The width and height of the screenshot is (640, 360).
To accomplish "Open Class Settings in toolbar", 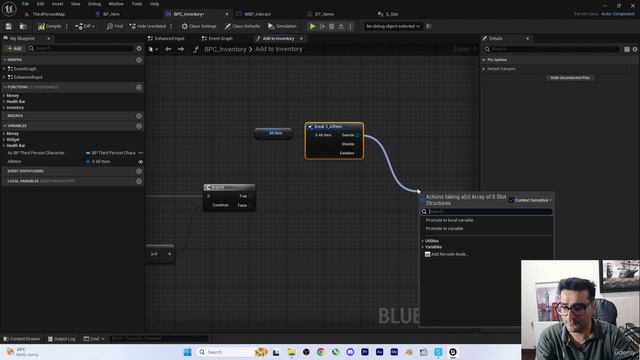I will tap(199, 26).
